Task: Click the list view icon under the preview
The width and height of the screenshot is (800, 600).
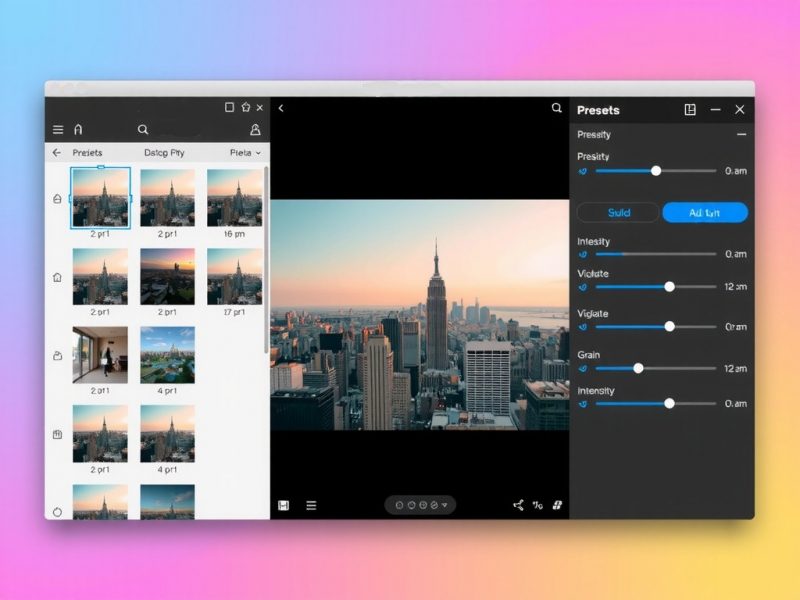Action: pyautogui.click(x=311, y=505)
